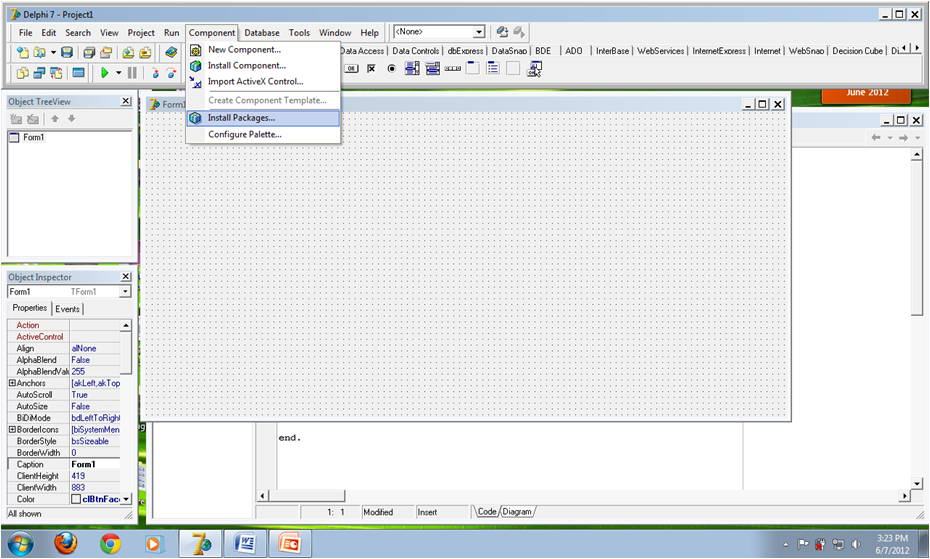The height and width of the screenshot is (559, 930).
Task: Open Microsoft Word from the taskbar
Action: click(x=244, y=543)
